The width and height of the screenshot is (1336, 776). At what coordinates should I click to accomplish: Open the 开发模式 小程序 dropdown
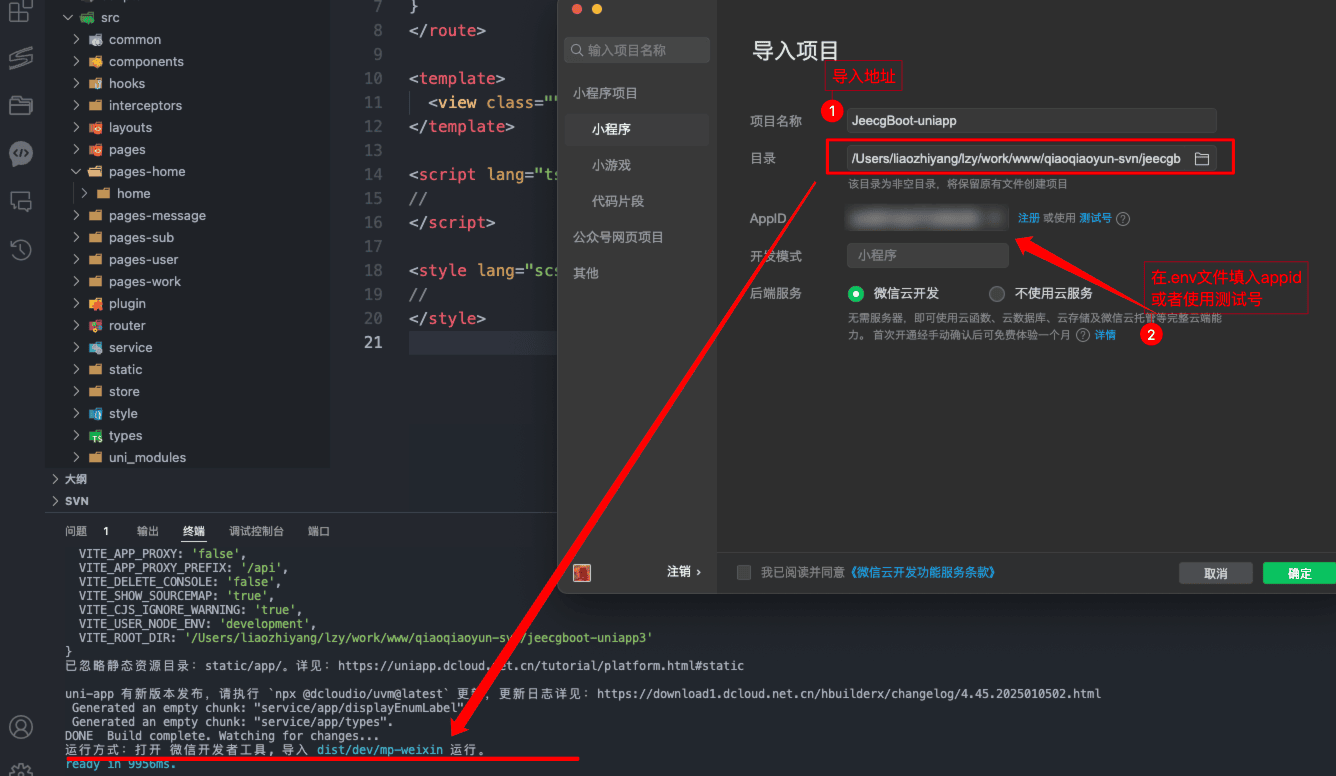(x=927, y=256)
